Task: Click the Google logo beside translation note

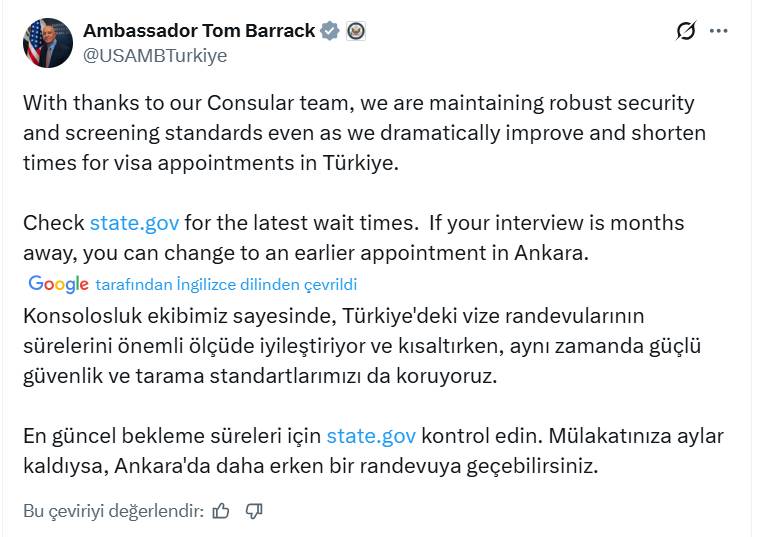Action: click(58, 284)
